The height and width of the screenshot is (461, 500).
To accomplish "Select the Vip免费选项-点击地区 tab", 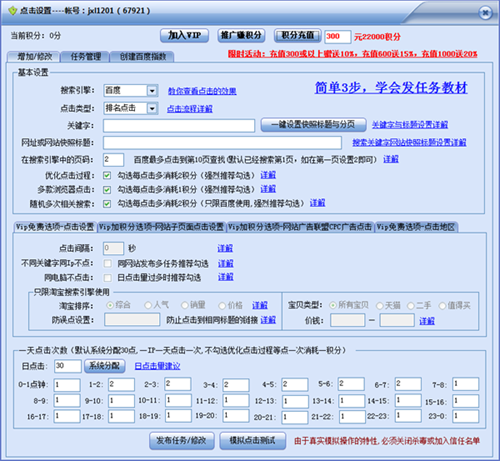I will (x=417, y=227).
